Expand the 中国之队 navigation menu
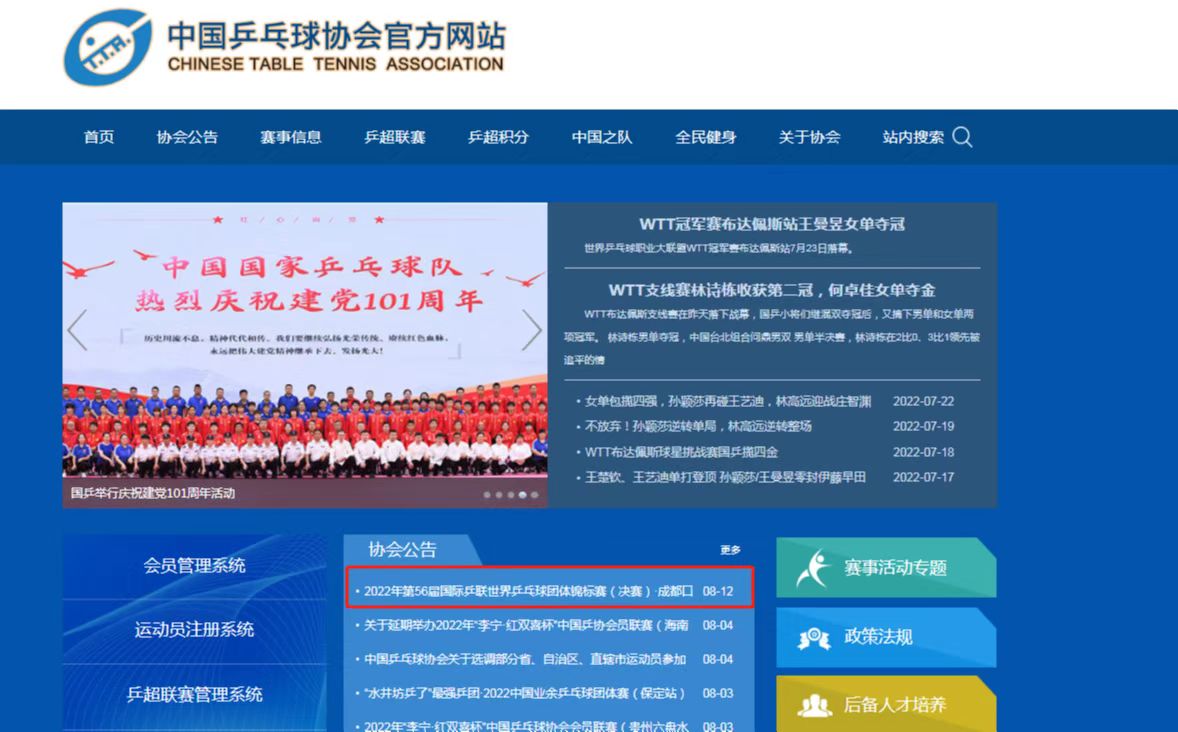This screenshot has height=732, width=1178. coord(602,137)
